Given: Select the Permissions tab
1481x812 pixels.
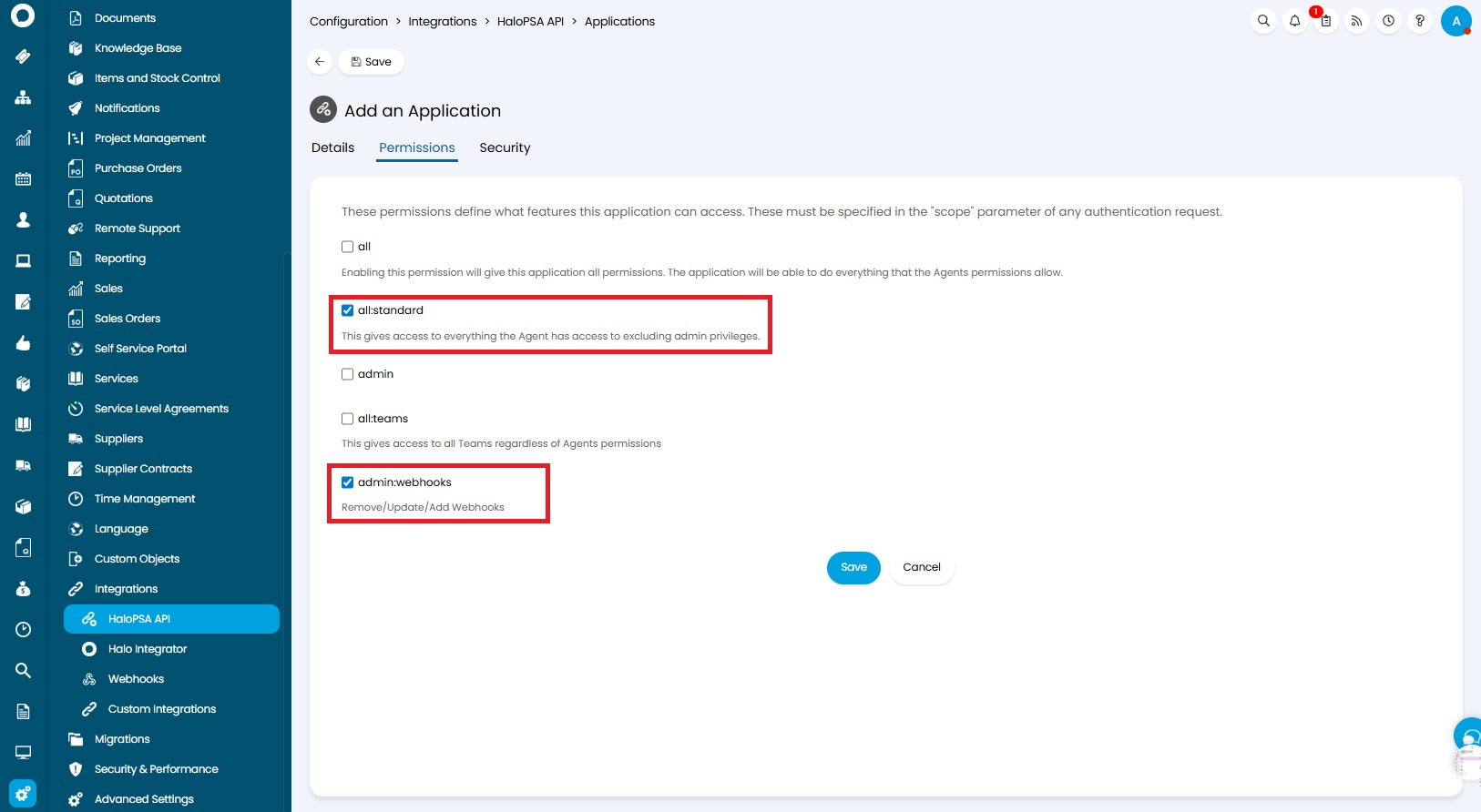Looking at the screenshot, I should point(417,147).
